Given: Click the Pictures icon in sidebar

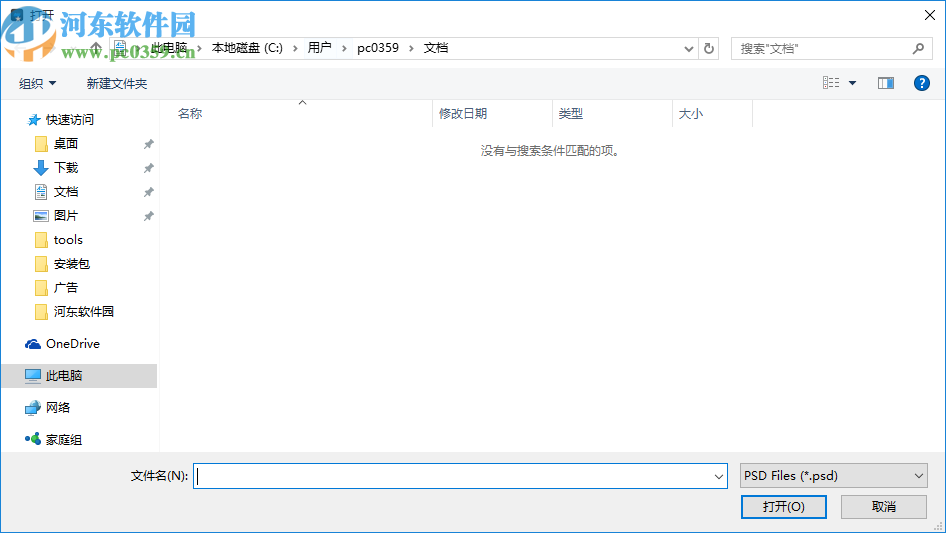Looking at the screenshot, I should 41,215.
